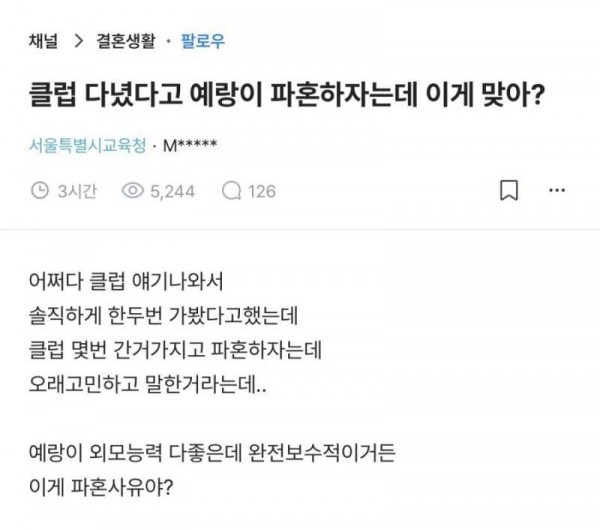Open the three-dot more options menu
The height and width of the screenshot is (530, 600).
(x=557, y=190)
